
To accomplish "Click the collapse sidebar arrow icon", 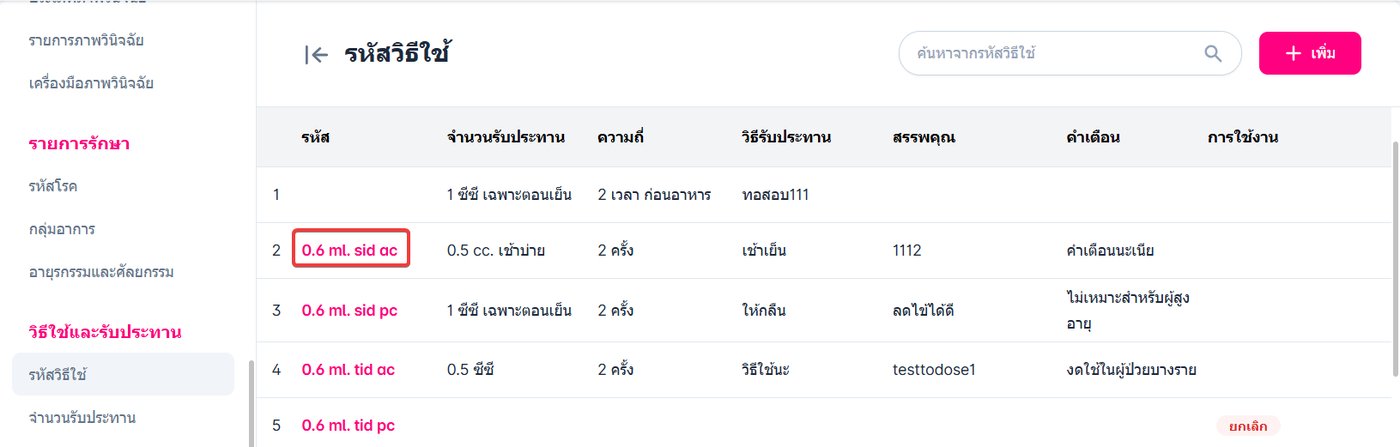I will coord(316,55).
